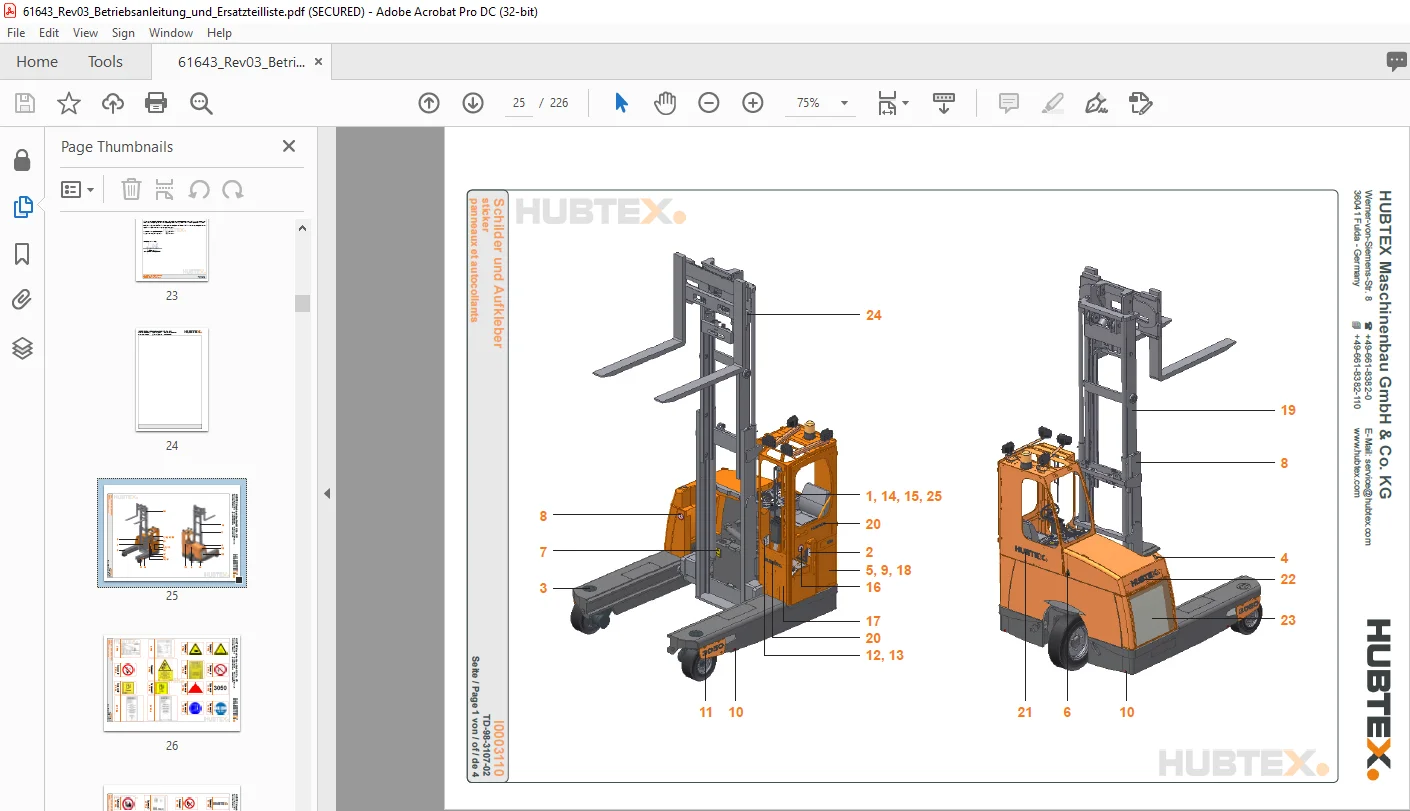Open the File menu

16,33
